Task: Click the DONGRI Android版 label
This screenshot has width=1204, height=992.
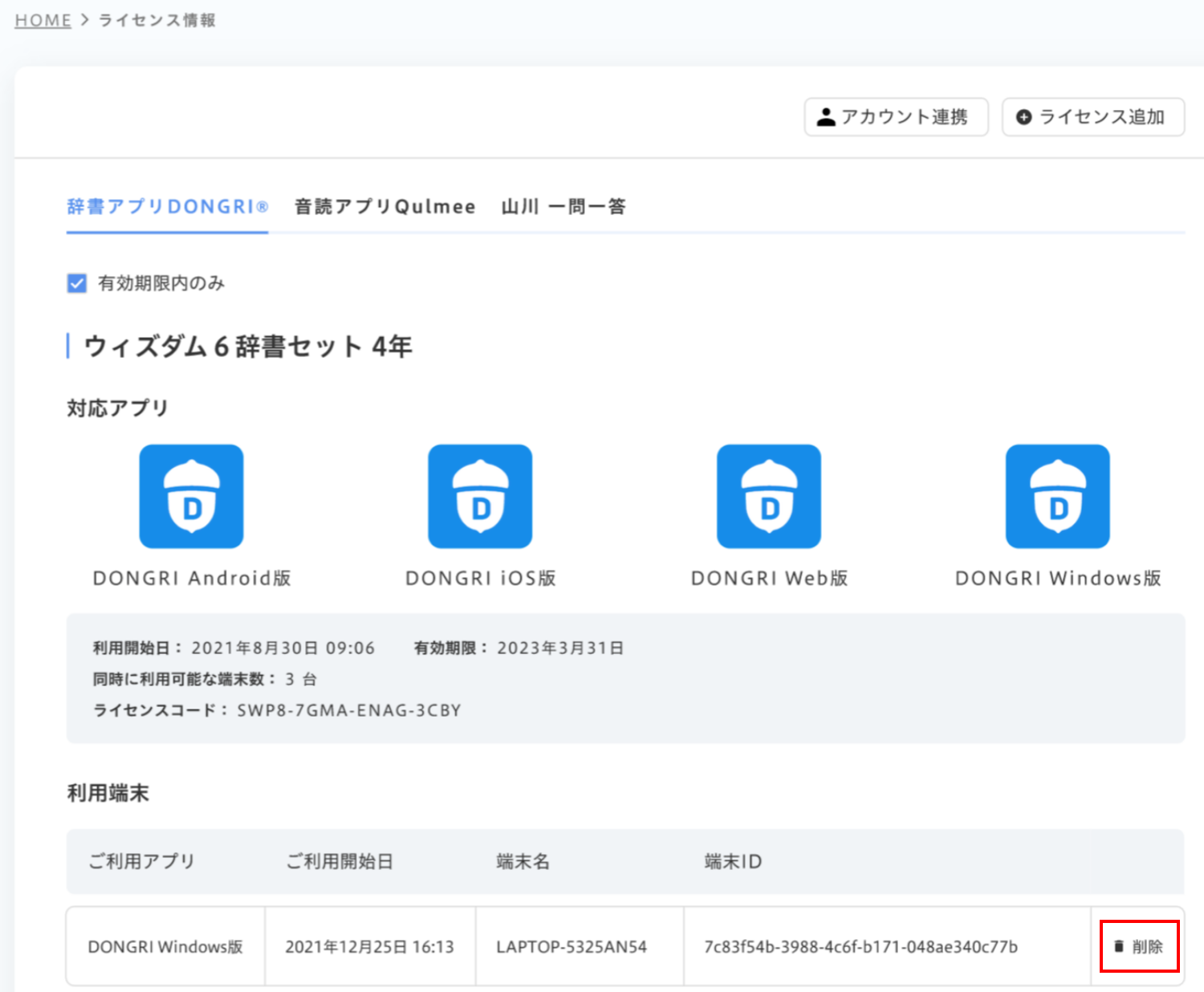Action: point(192,578)
